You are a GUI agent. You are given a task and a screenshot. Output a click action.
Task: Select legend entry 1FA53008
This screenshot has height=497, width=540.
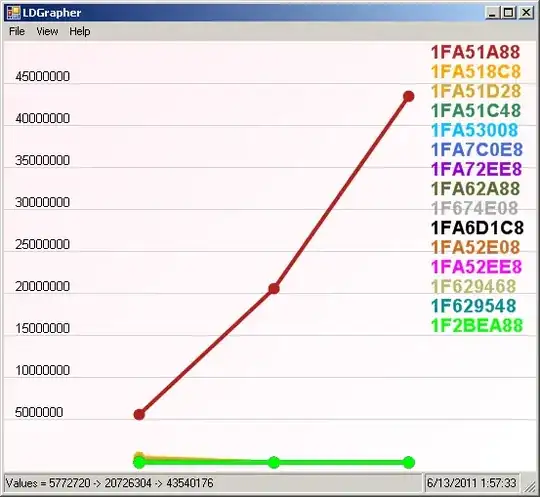click(474, 130)
